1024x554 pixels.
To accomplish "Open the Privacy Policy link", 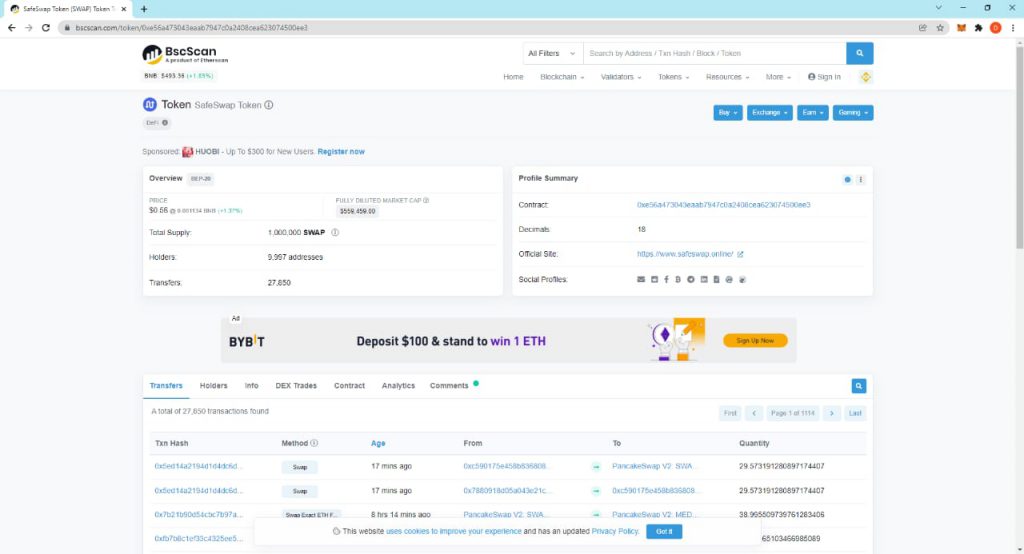I will pos(615,532).
